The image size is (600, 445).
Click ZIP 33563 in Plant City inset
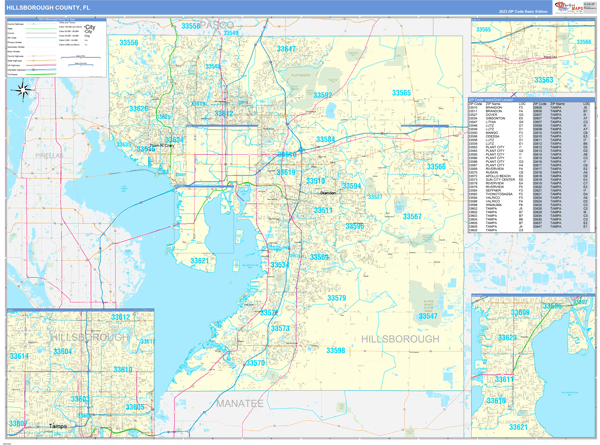point(544,80)
